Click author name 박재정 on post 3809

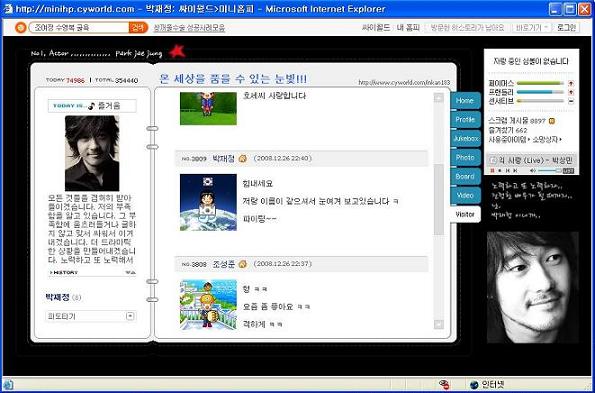[224, 158]
